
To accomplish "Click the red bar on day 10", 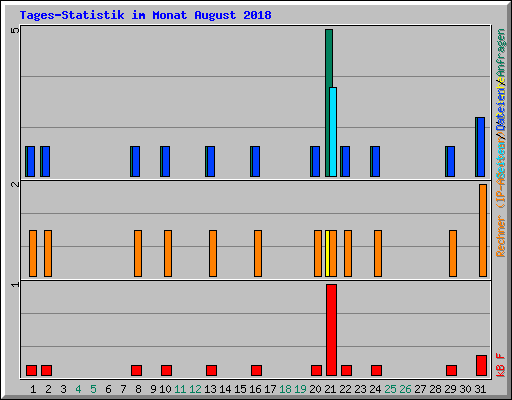I will [166, 370].
